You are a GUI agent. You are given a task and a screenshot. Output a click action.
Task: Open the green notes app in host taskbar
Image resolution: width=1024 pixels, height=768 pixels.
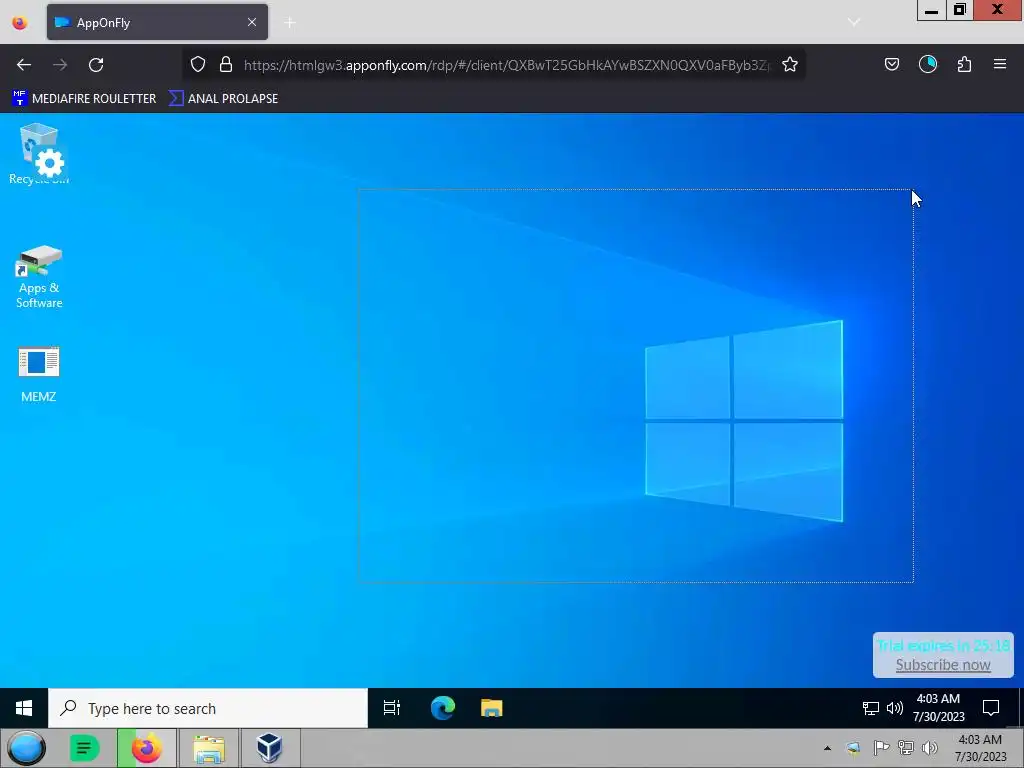point(84,748)
